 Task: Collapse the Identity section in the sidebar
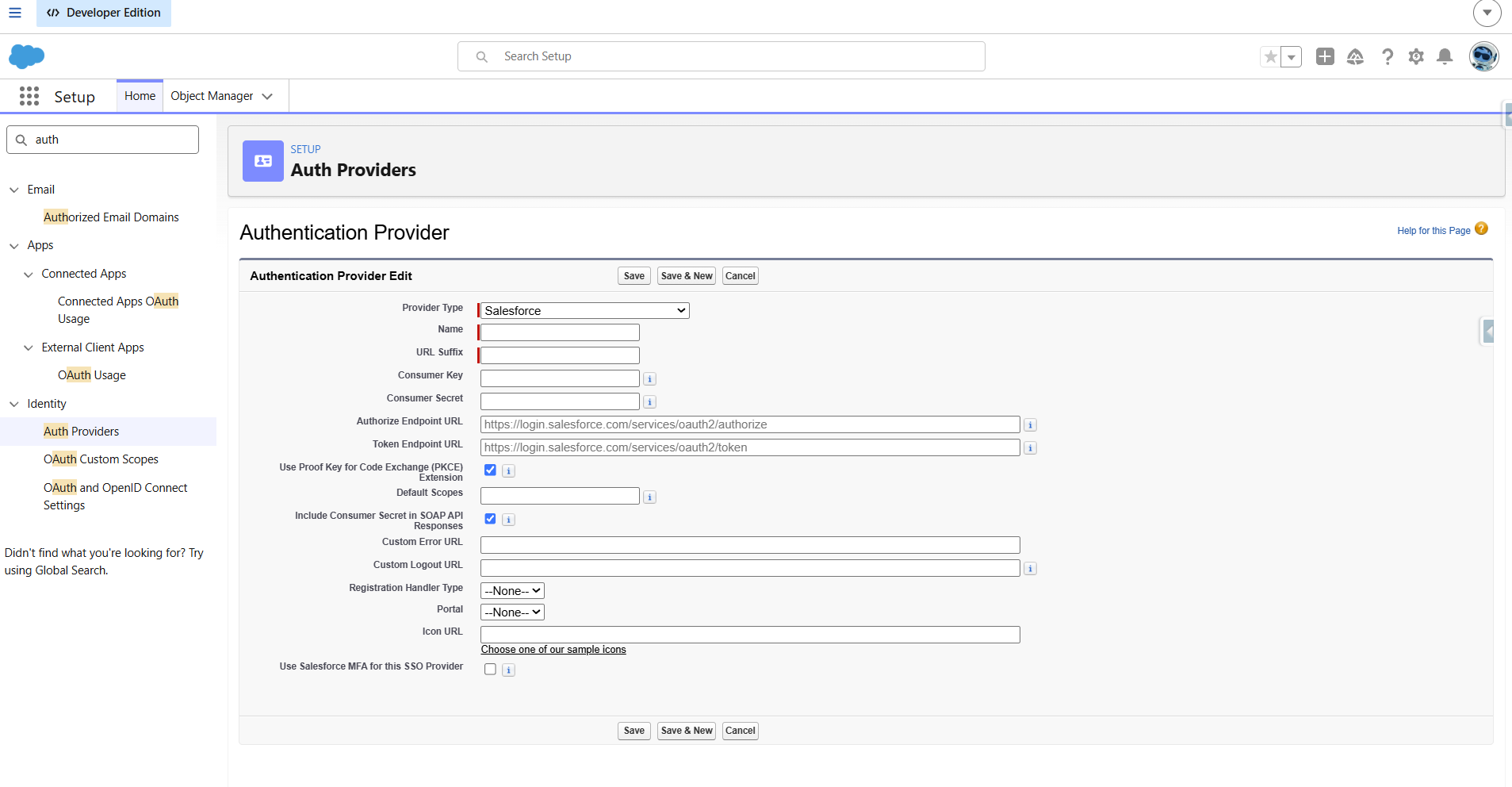point(14,404)
